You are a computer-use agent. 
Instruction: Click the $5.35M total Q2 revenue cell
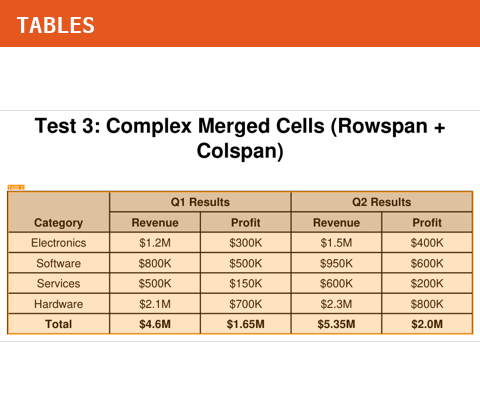336,324
